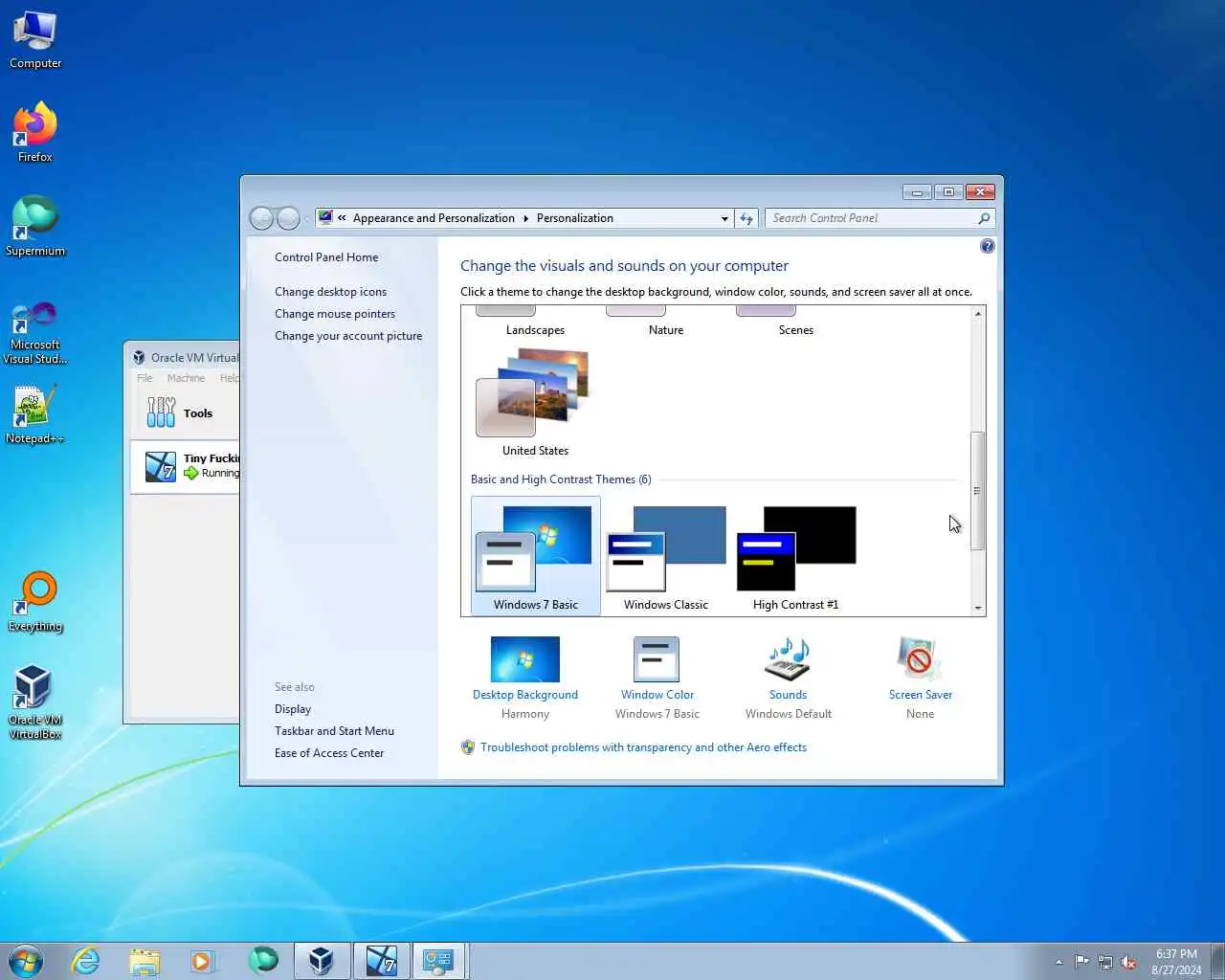Refresh the Control Panel address bar

[x=746, y=218]
